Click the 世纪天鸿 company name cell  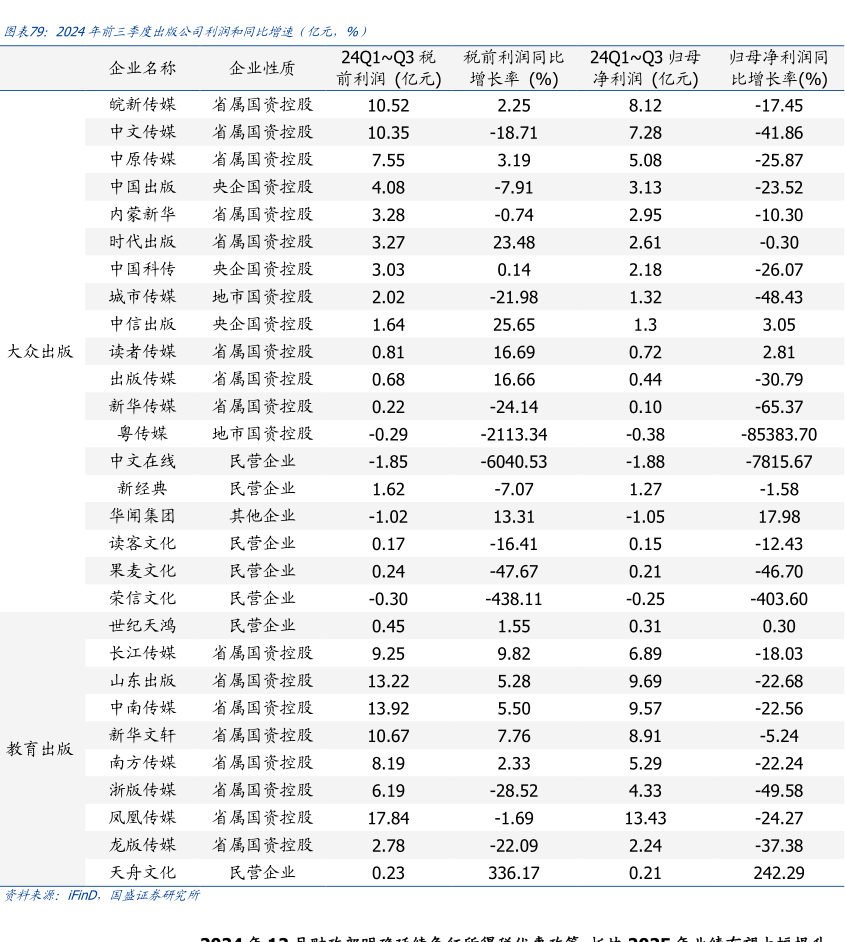pos(142,626)
